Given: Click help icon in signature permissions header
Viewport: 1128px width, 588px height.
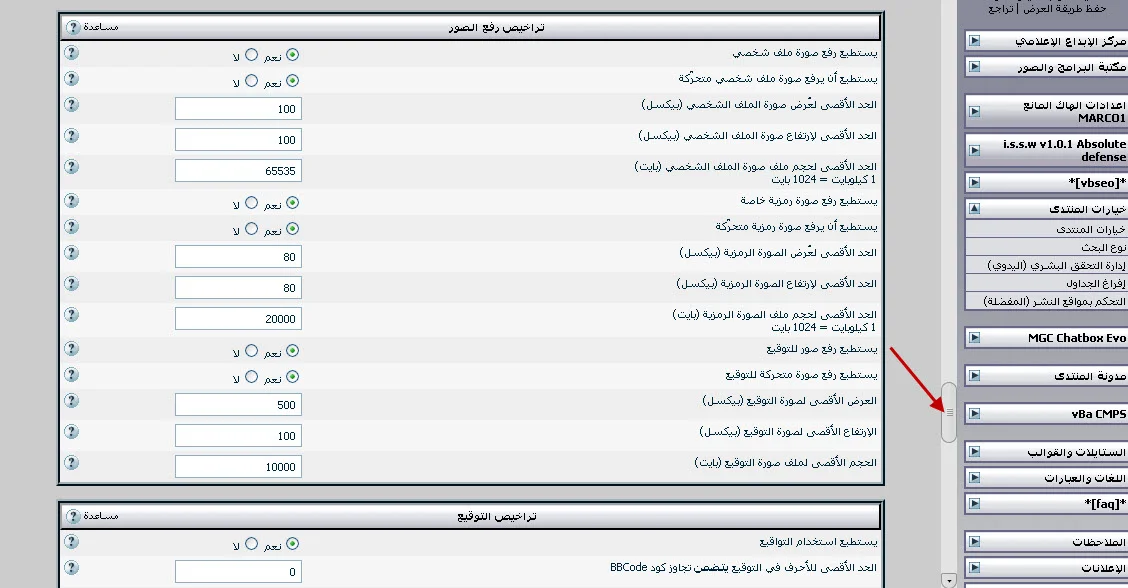Looking at the screenshot, I should tap(73, 516).
